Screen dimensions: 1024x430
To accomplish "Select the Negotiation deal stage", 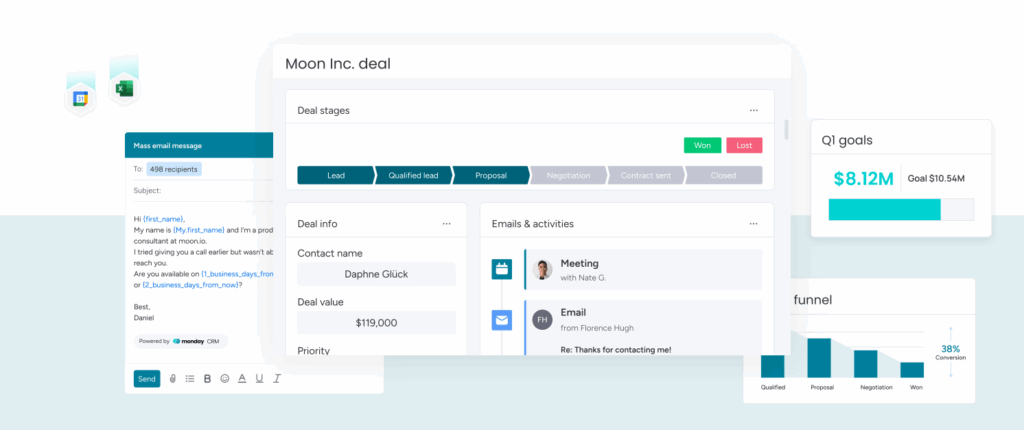I will (x=570, y=176).
